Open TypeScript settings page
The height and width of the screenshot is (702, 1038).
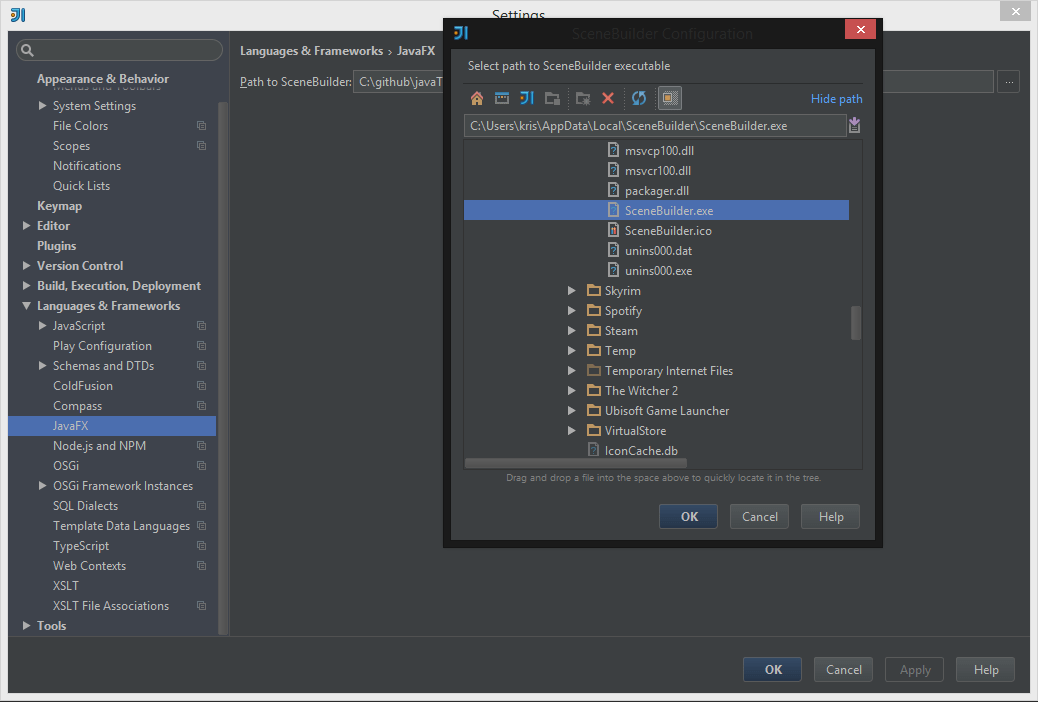tap(81, 546)
